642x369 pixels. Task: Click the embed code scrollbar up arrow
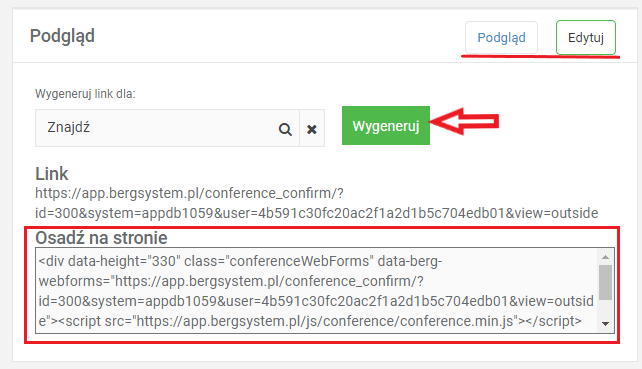click(606, 257)
